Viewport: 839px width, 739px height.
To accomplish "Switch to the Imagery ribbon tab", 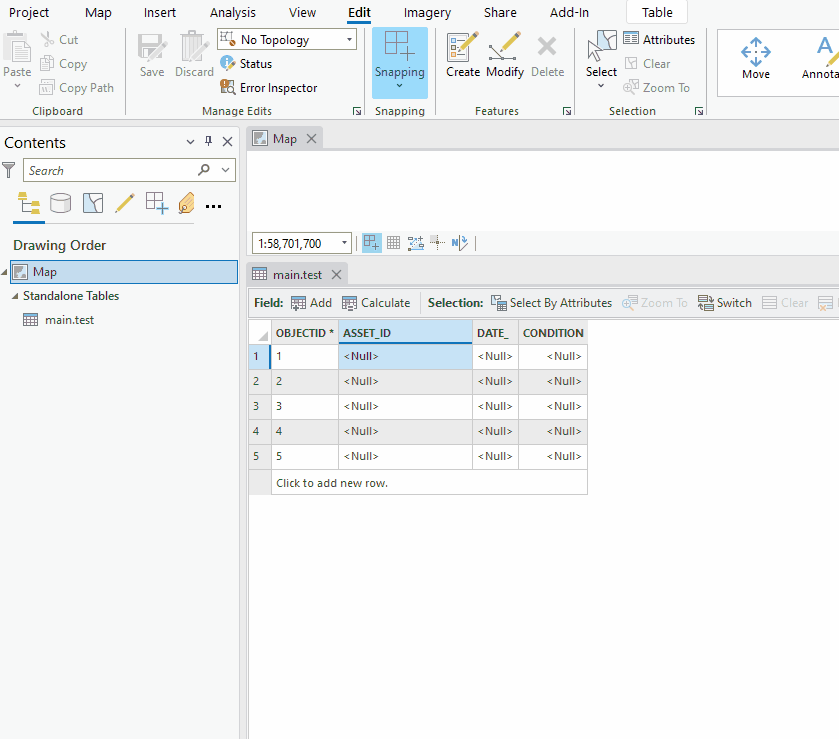I will [x=427, y=12].
